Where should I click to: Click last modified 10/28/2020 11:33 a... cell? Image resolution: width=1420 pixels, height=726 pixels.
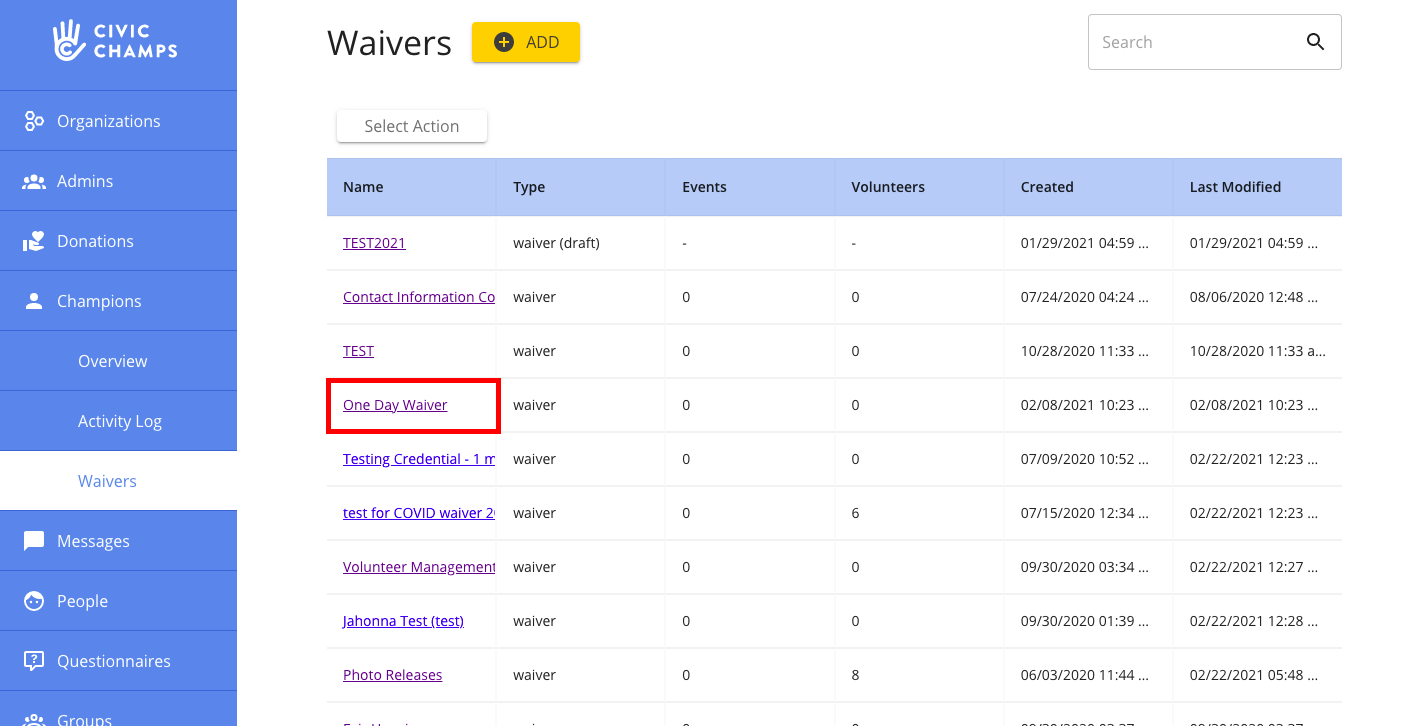click(x=1258, y=351)
